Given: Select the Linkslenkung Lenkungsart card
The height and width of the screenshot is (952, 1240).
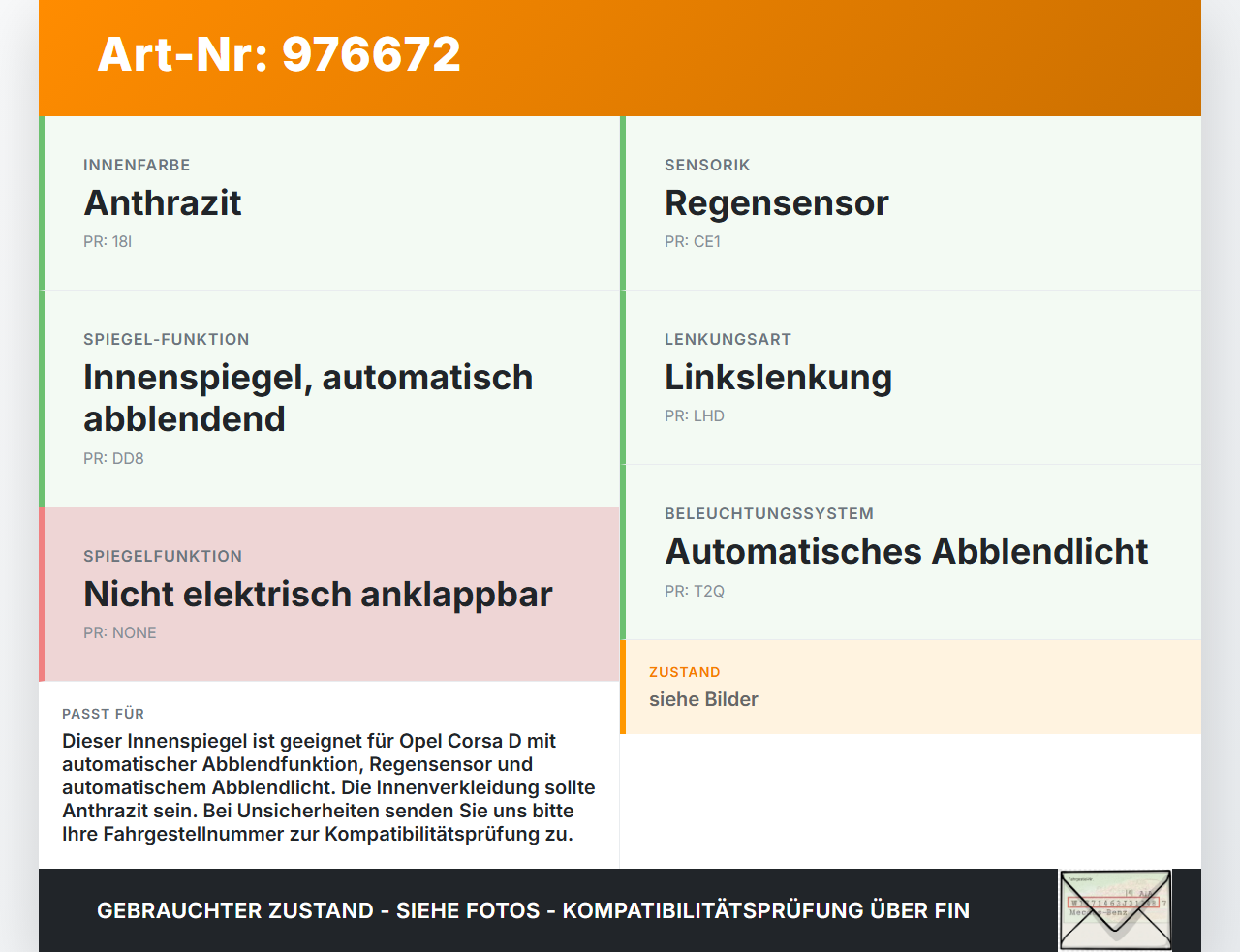Looking at the screenshot, I should click(911, 377).
